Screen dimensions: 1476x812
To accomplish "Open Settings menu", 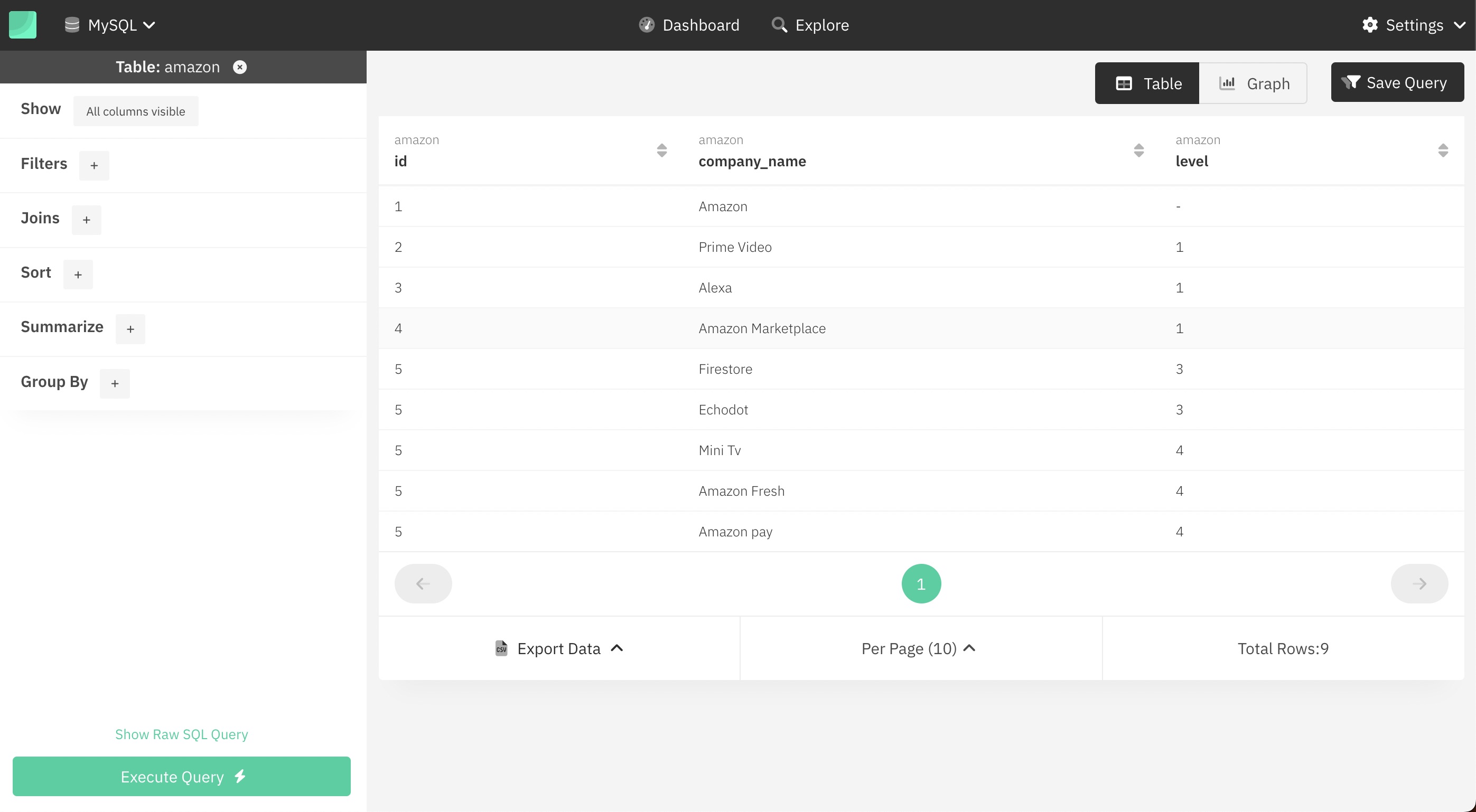I will coord(1414,25).
